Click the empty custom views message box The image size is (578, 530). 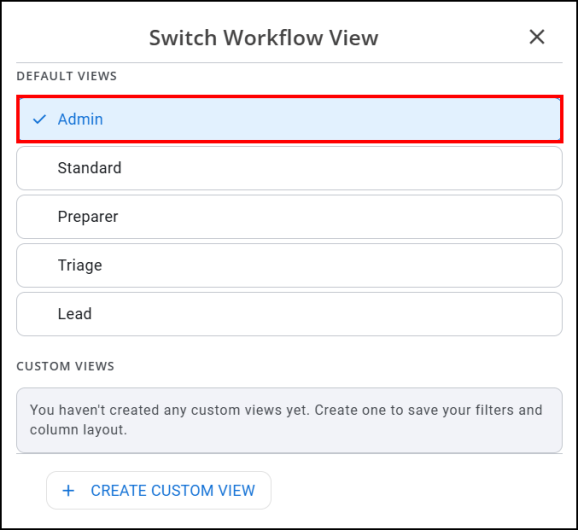pyautogui.click(x=289, y=420)
